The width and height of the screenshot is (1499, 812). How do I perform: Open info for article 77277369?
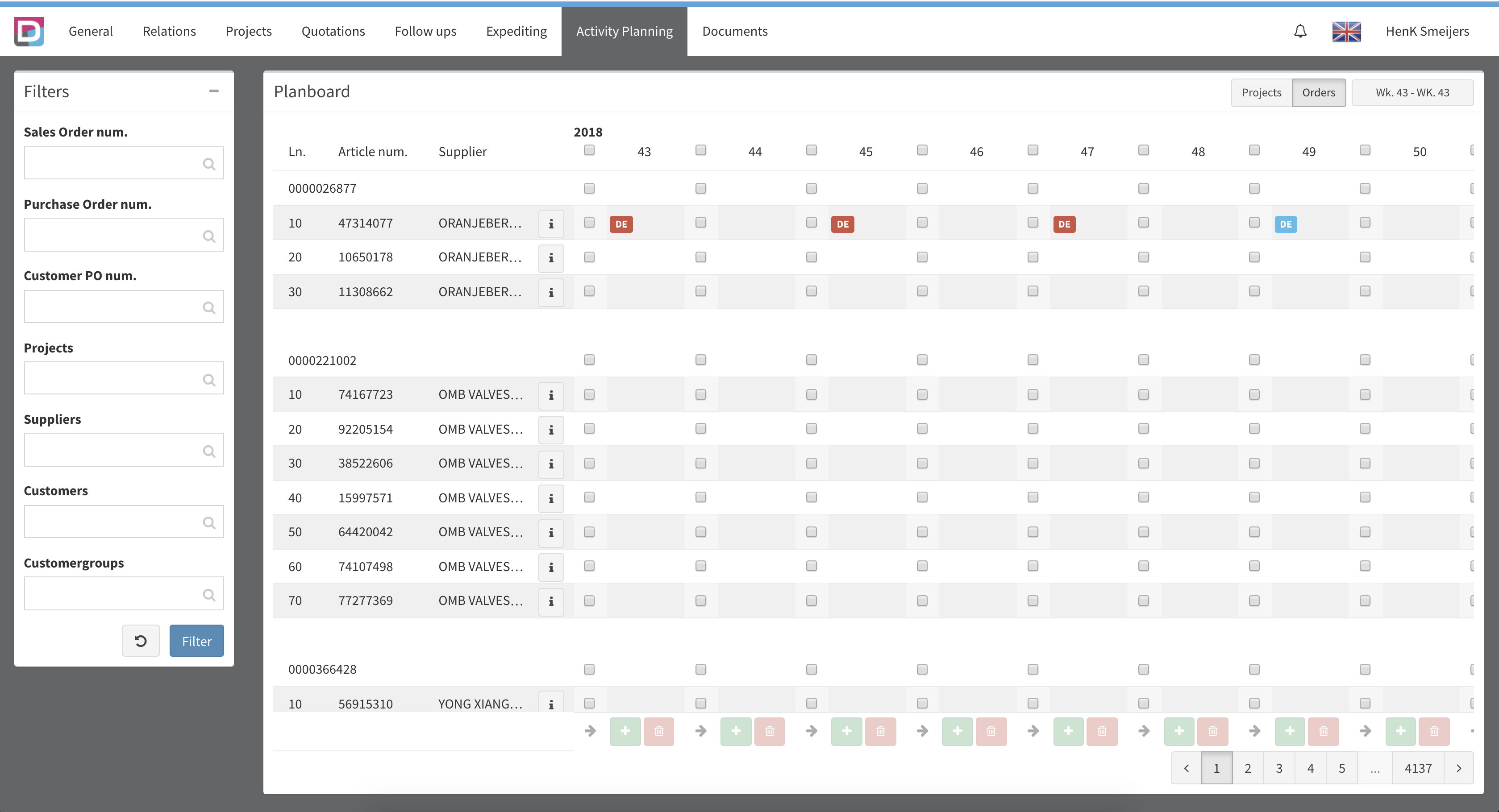(x=551, y=601)
